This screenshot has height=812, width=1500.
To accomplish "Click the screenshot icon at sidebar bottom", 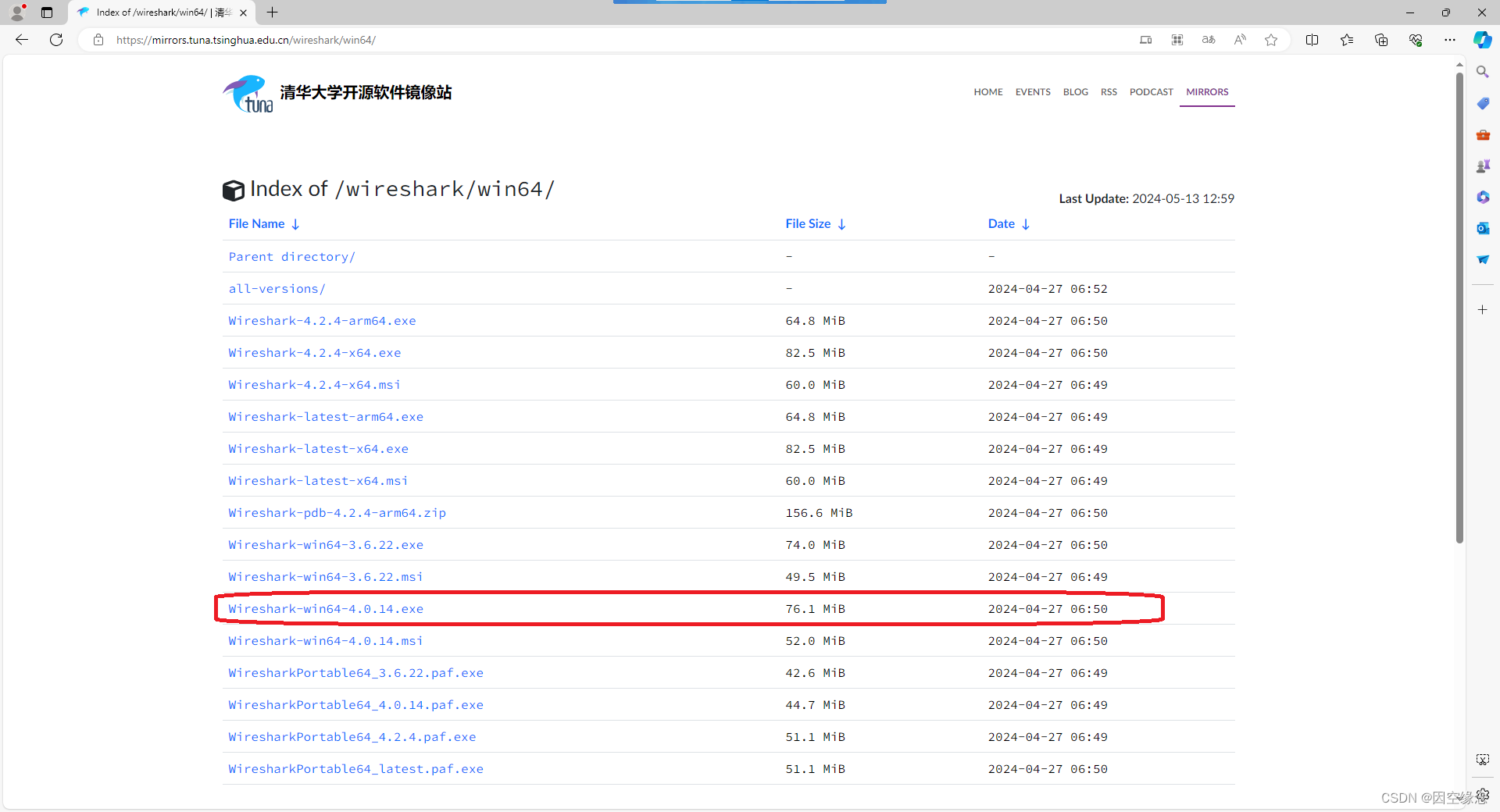I will [1483, 760].
